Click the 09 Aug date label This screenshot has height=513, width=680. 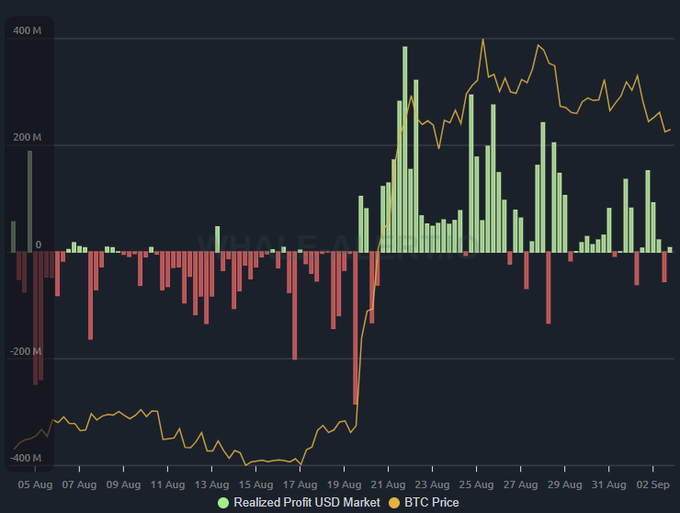[124, 485]
